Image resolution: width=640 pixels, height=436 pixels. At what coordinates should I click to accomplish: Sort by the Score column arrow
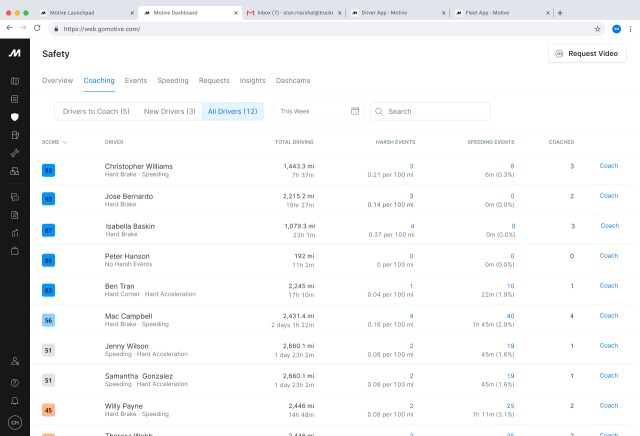point(65,142)
